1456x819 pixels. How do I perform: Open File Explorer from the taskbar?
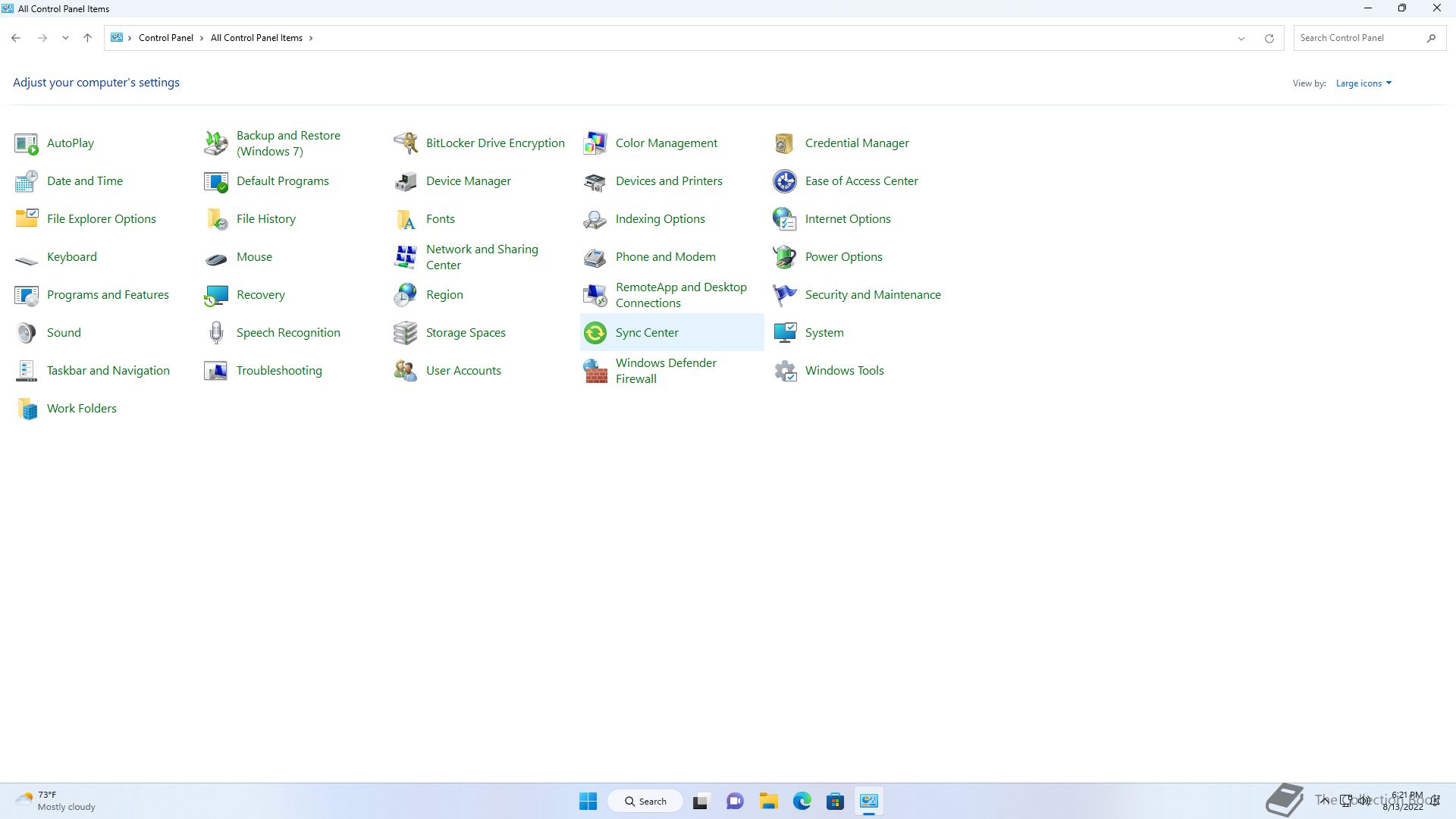tap(769, 801)
